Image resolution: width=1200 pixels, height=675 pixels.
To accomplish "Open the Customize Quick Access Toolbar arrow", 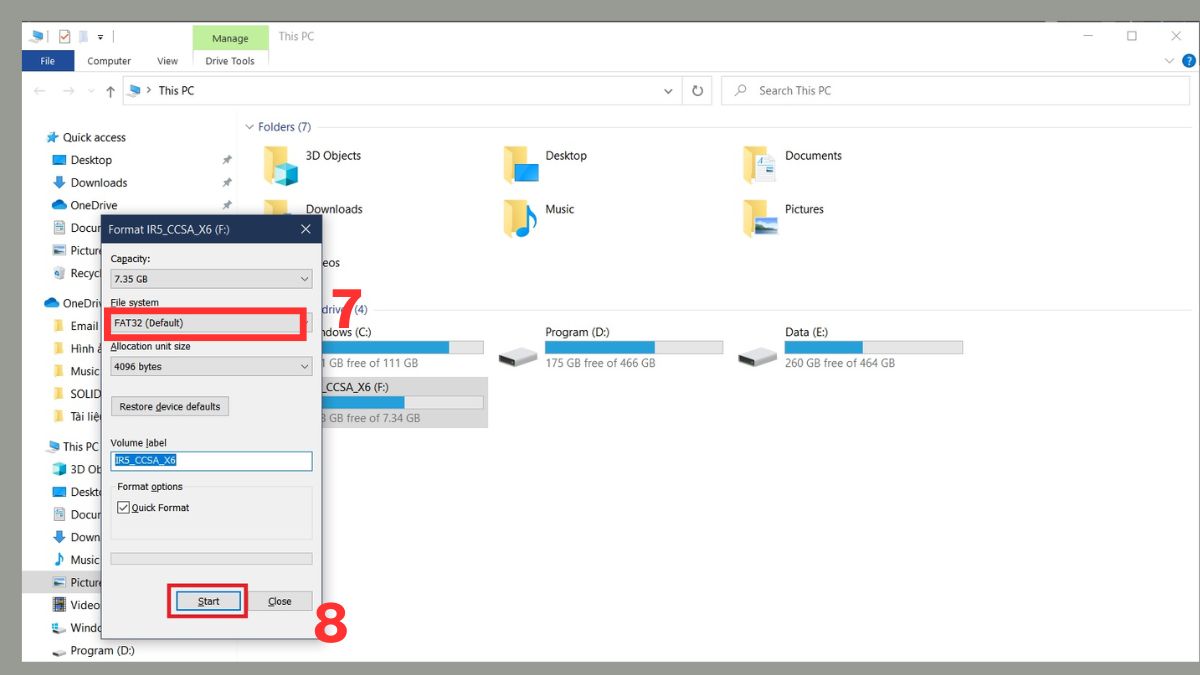I will click(x=100, y=37).
